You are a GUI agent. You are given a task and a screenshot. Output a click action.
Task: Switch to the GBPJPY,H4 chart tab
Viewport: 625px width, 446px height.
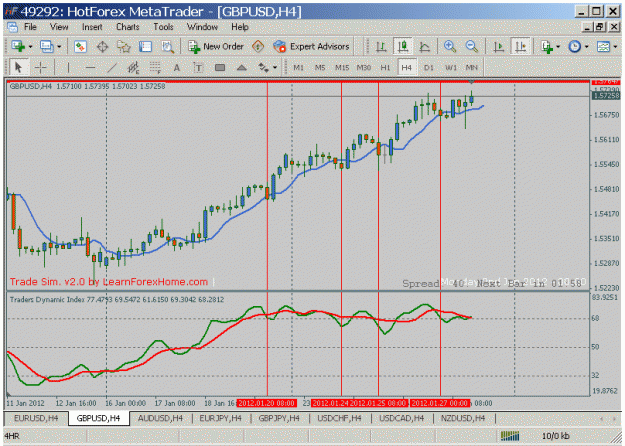click(x=279, y=418)
